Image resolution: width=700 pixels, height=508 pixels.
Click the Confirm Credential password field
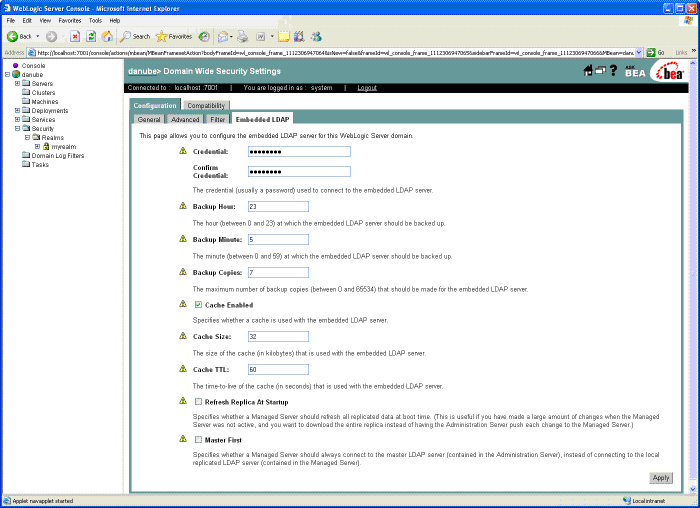tap(299, 172)
